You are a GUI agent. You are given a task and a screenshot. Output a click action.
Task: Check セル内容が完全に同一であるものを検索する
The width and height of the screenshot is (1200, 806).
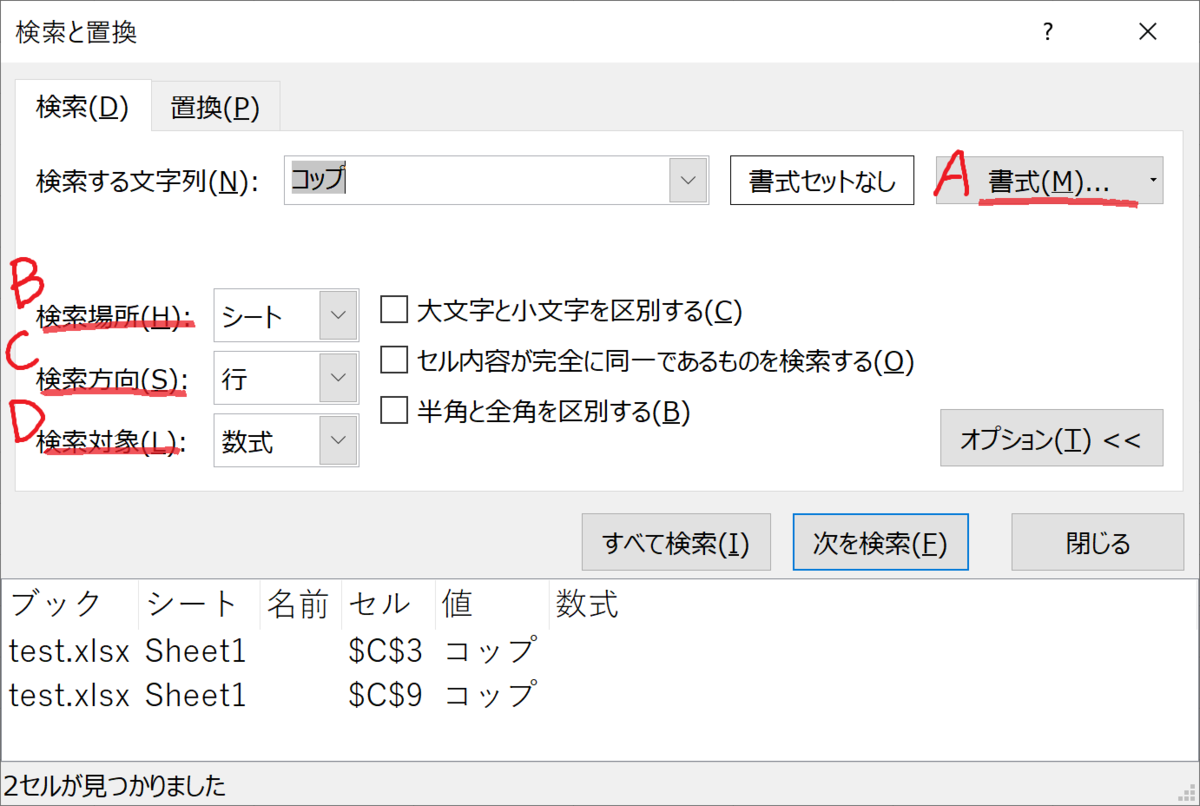click(x=394, y=361)
